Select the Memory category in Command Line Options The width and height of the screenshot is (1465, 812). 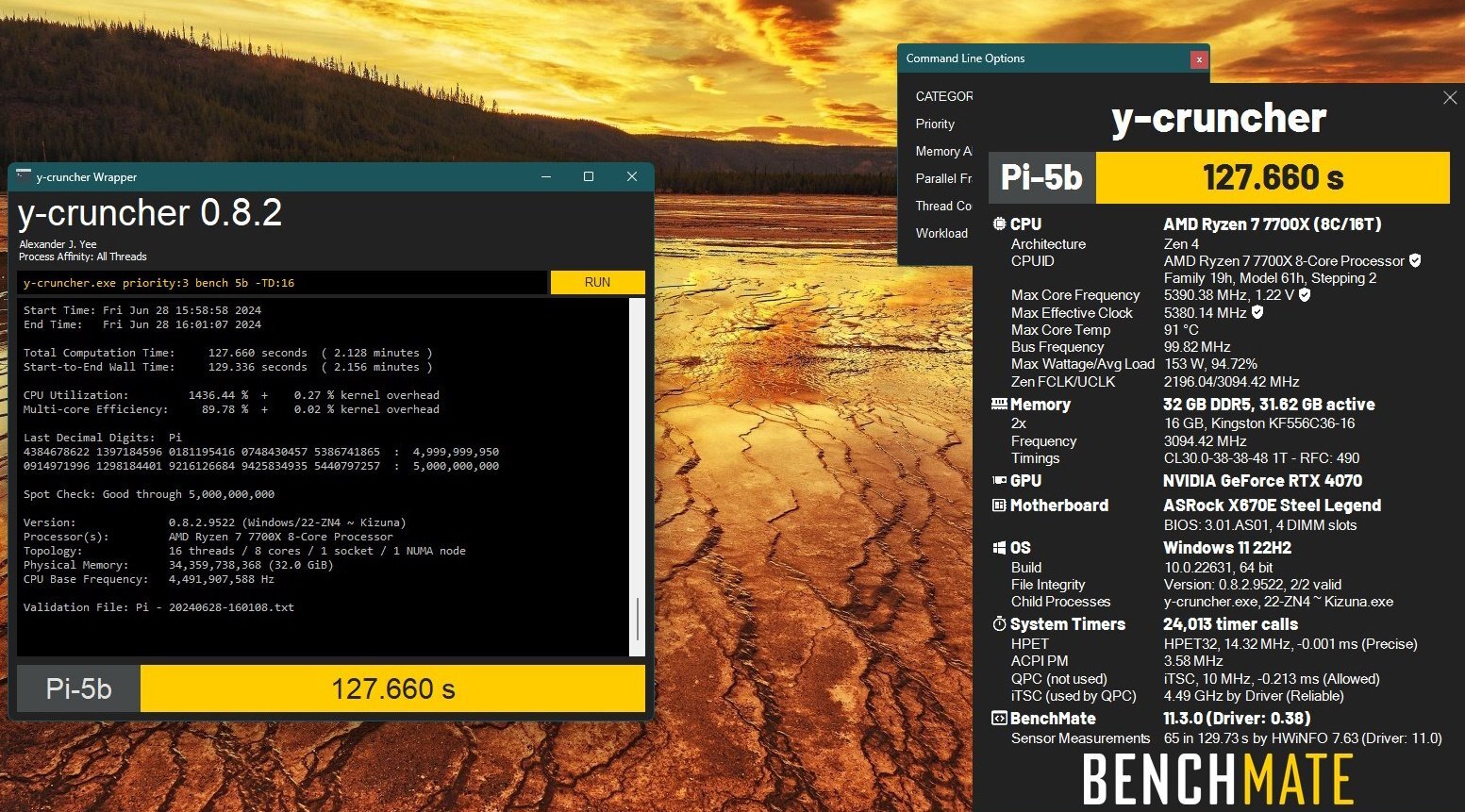pos(943,151)
